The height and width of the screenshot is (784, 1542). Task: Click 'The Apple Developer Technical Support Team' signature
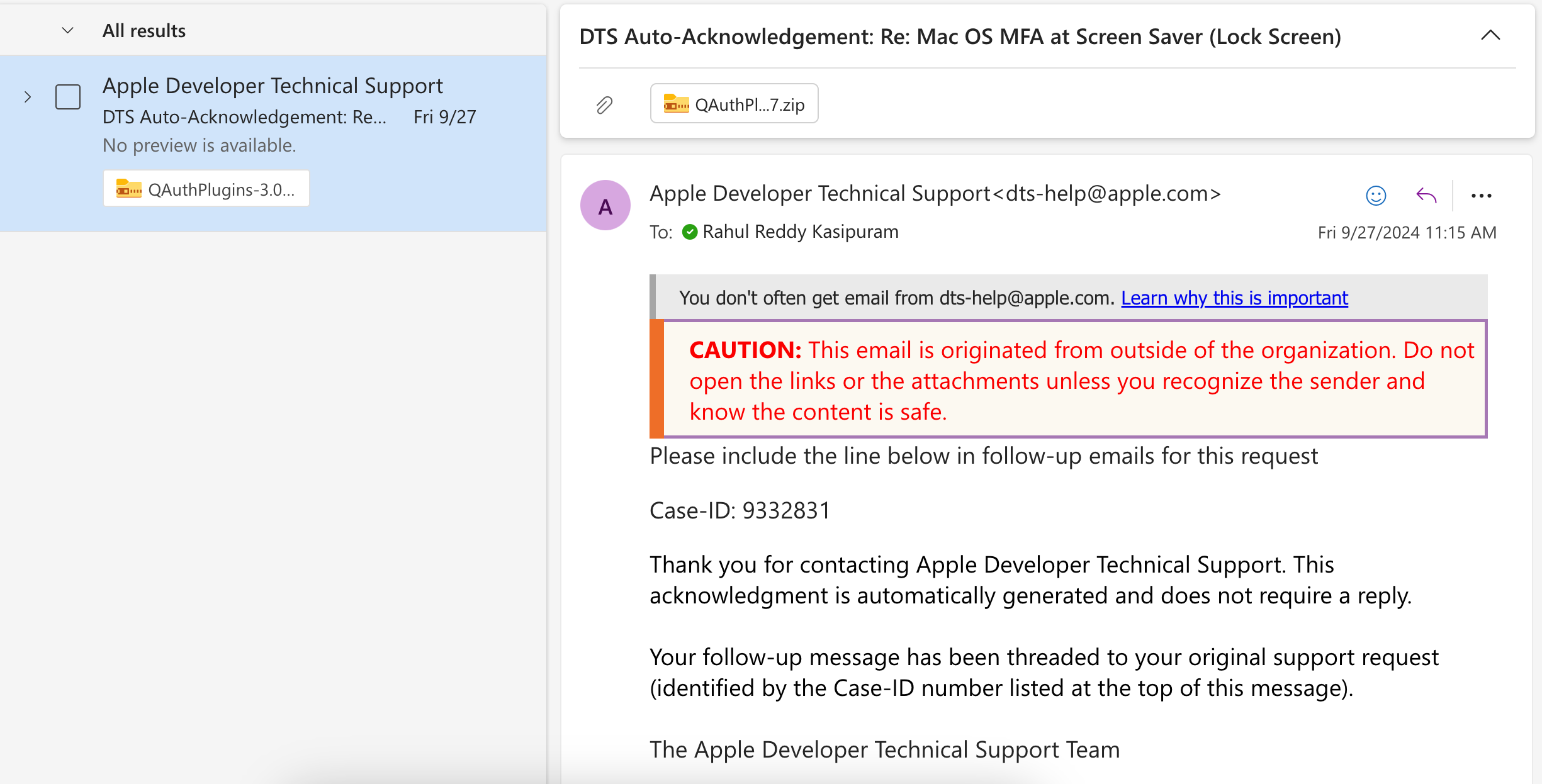click(x=885, y=749)
